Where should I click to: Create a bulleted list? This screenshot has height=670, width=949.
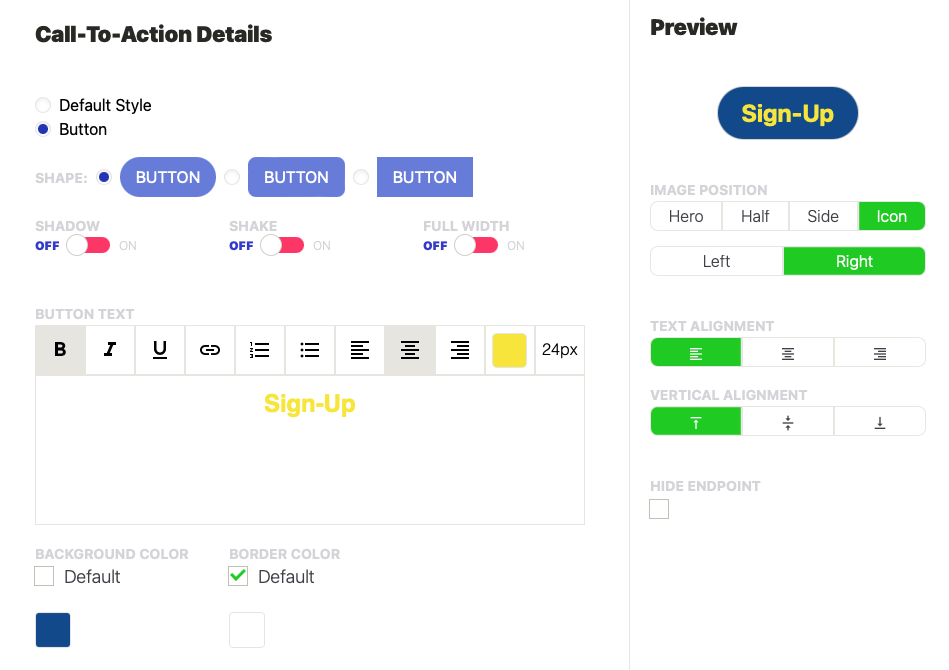pos(310,350)
